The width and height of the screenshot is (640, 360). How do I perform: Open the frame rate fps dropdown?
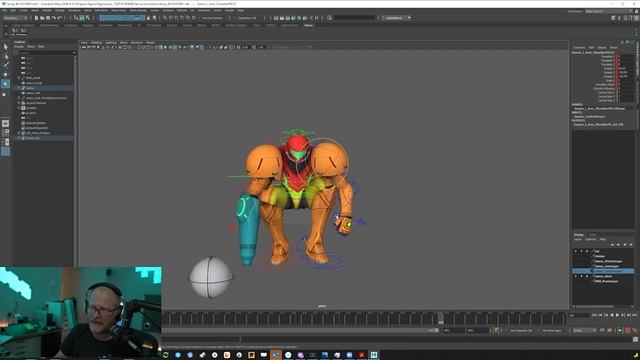[x=584, y=330]
